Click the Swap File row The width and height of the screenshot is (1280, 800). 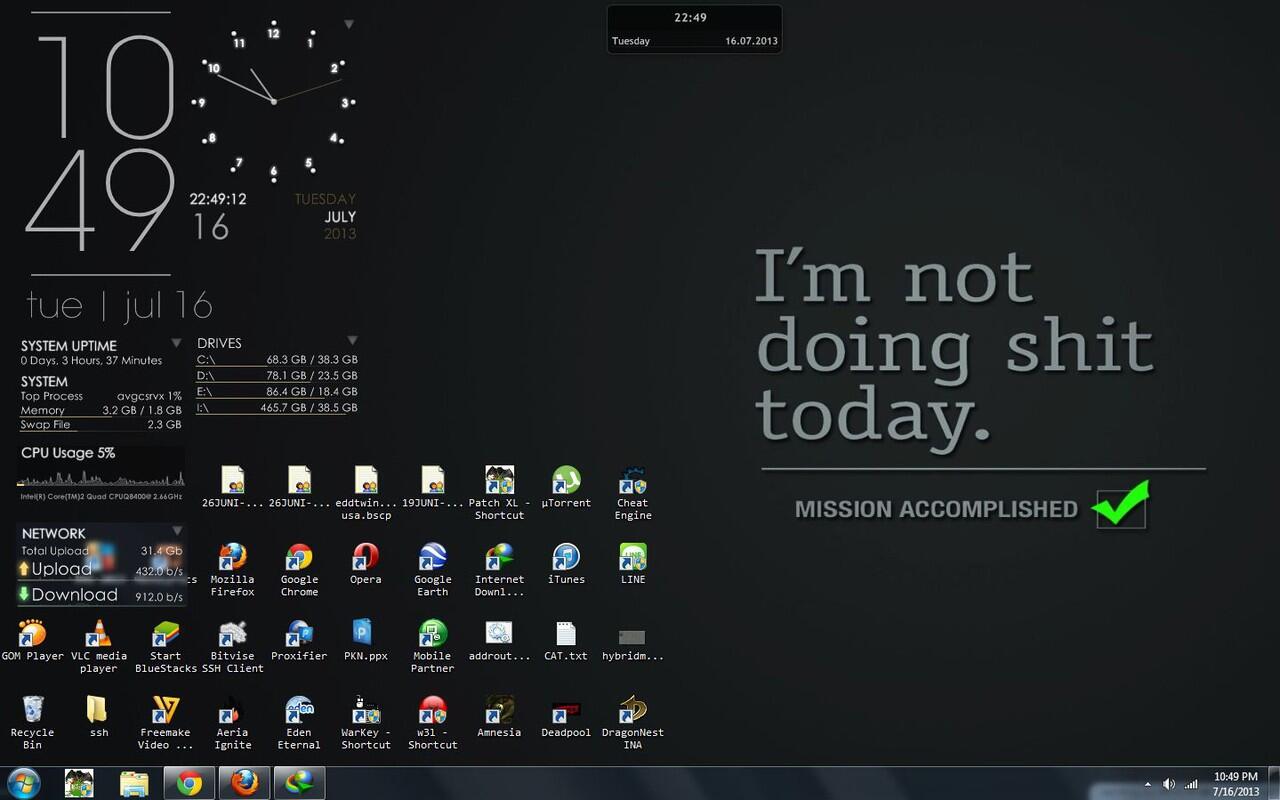[101, 425]
